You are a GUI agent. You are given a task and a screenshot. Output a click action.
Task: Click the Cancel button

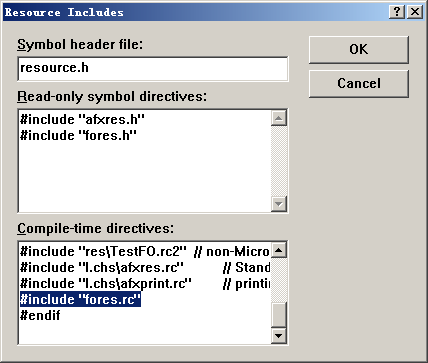pyautogui.click(x=359, y=83)
